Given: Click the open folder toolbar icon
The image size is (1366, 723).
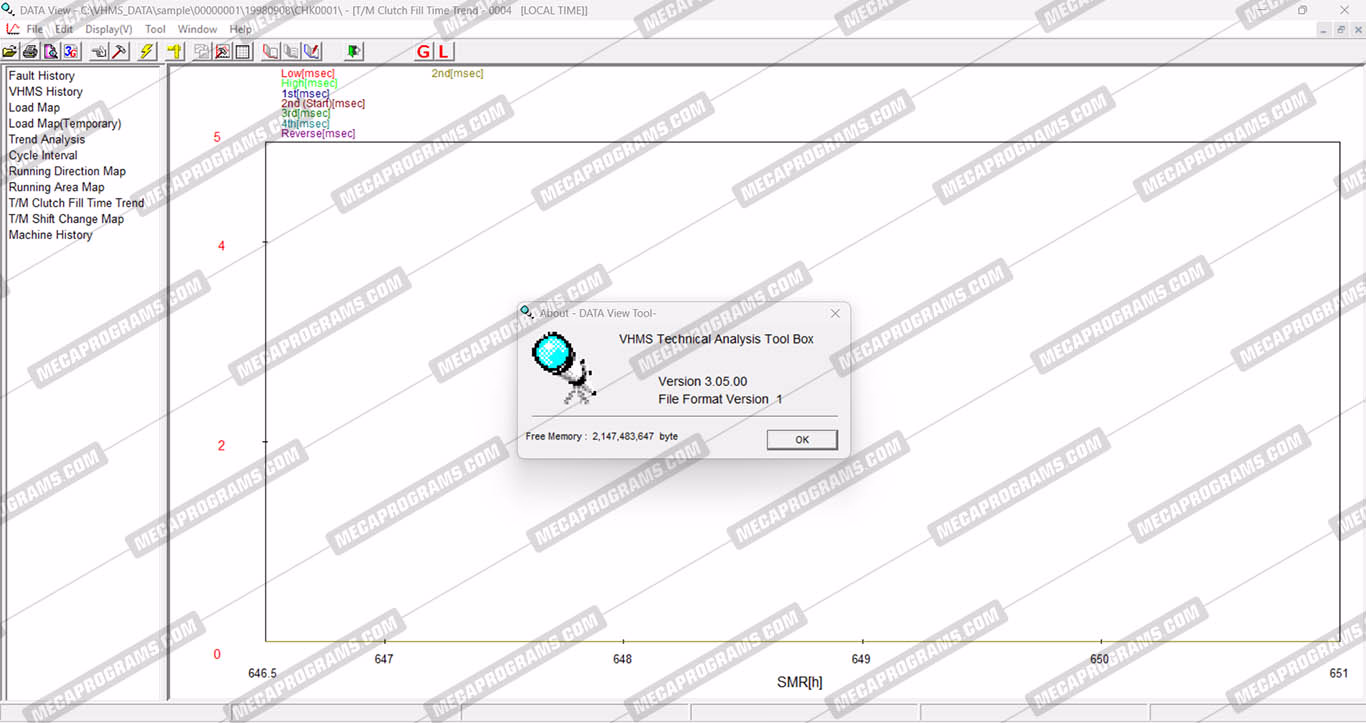Looking at the screenshot, I should click(x=11, y=52).
